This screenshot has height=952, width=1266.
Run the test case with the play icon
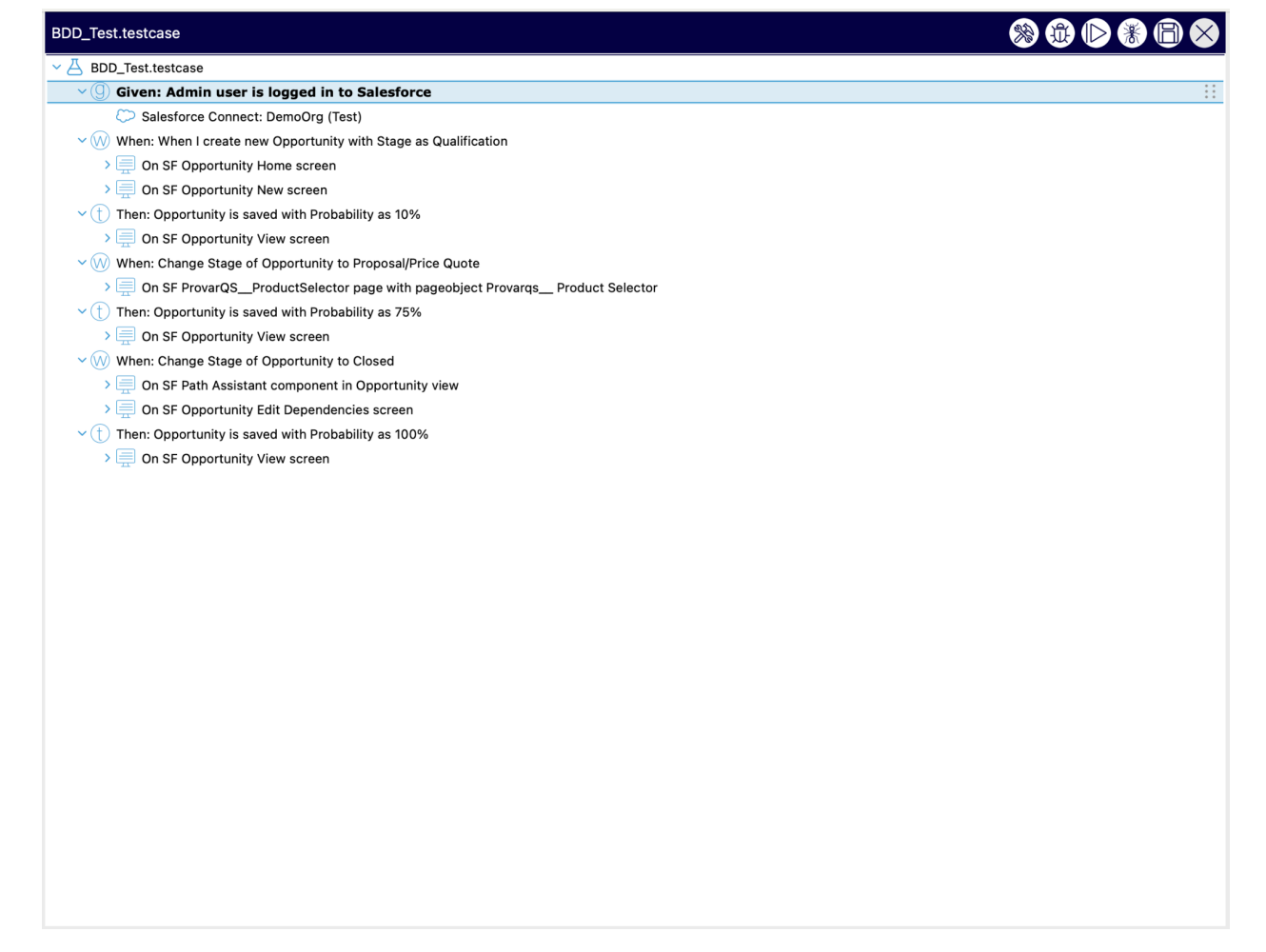1096,33
